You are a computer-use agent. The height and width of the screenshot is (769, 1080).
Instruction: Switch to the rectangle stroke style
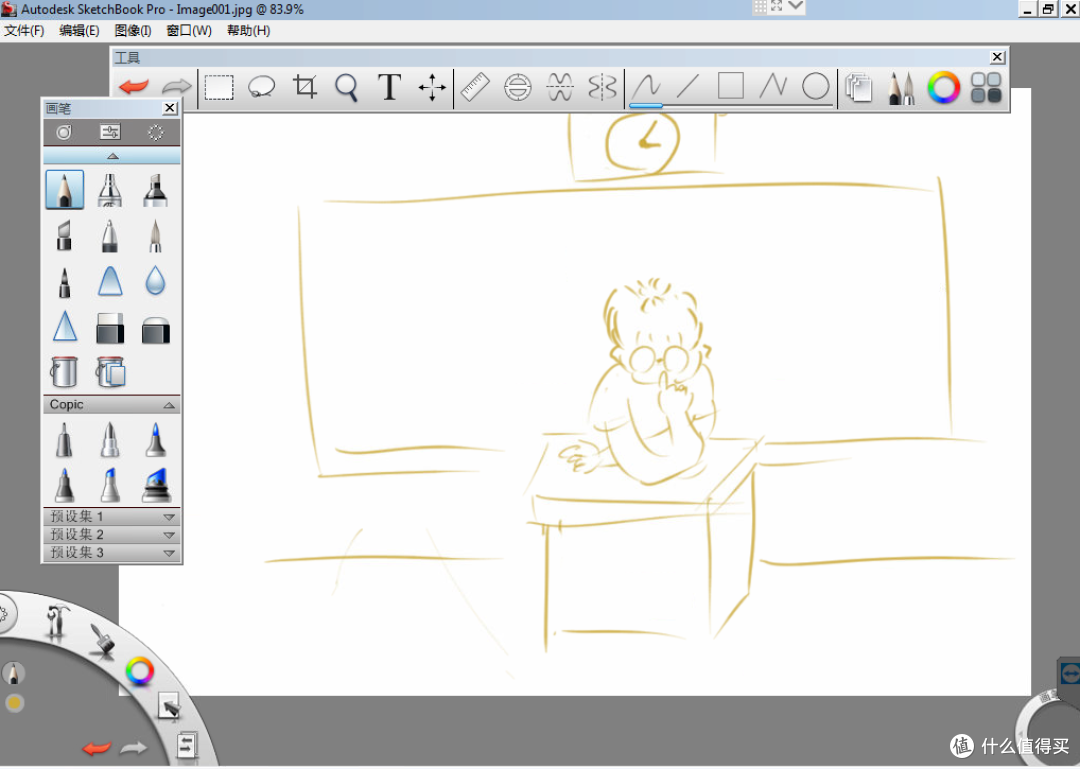(731, 87)
